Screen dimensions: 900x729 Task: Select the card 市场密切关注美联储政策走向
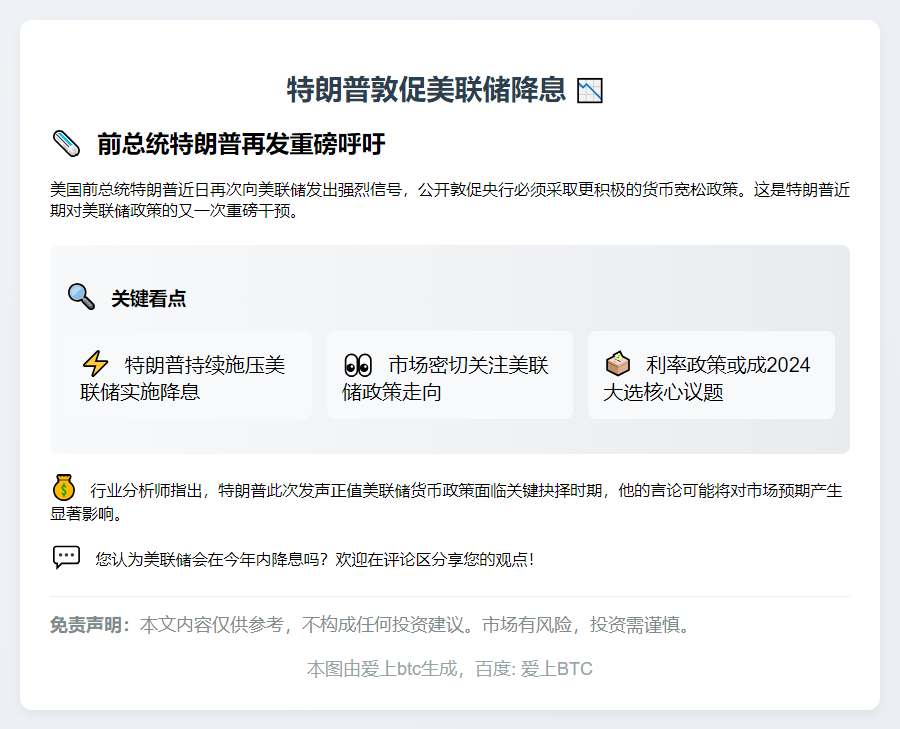point(450,375)
